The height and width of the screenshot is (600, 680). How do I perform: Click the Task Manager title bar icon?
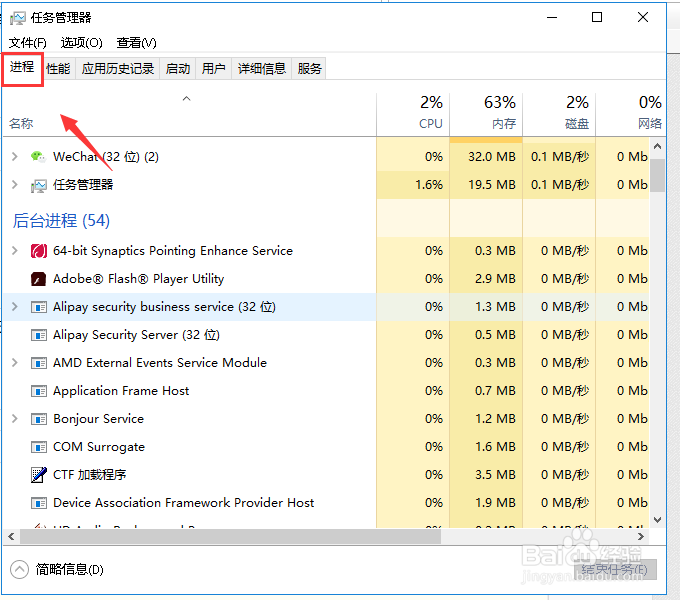18,18
